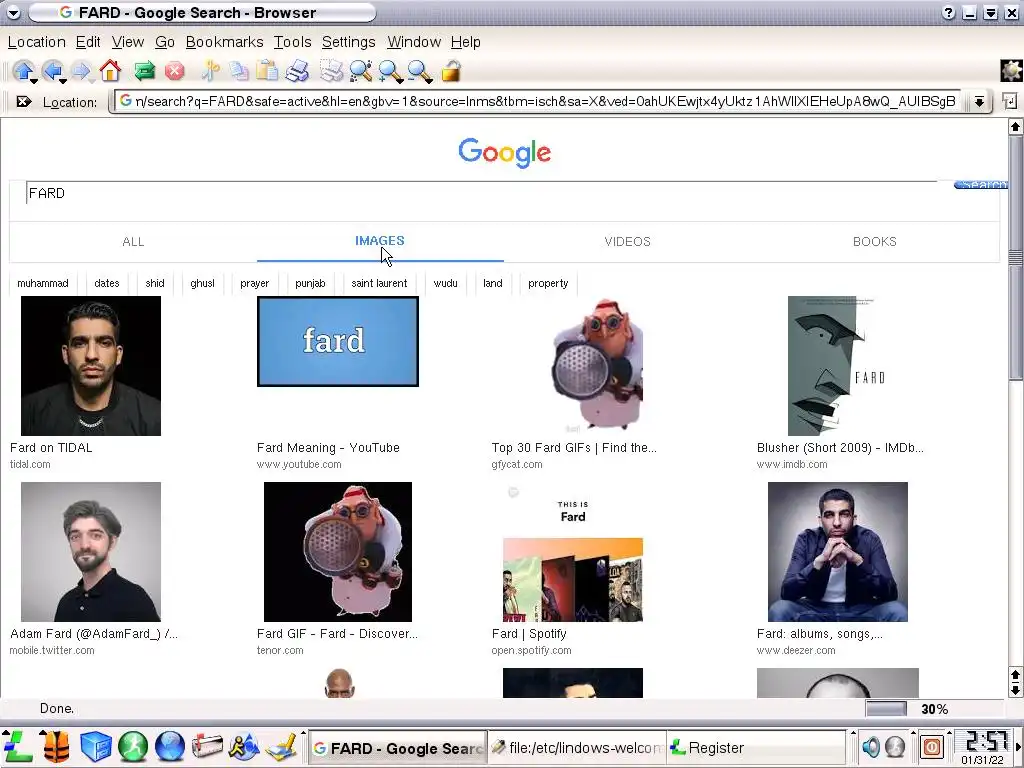This screenshot has width=1024, height=768.
Task: Open 'Blusher (Short 2009) - IMDb' link
Action: [x=840, y=448]
